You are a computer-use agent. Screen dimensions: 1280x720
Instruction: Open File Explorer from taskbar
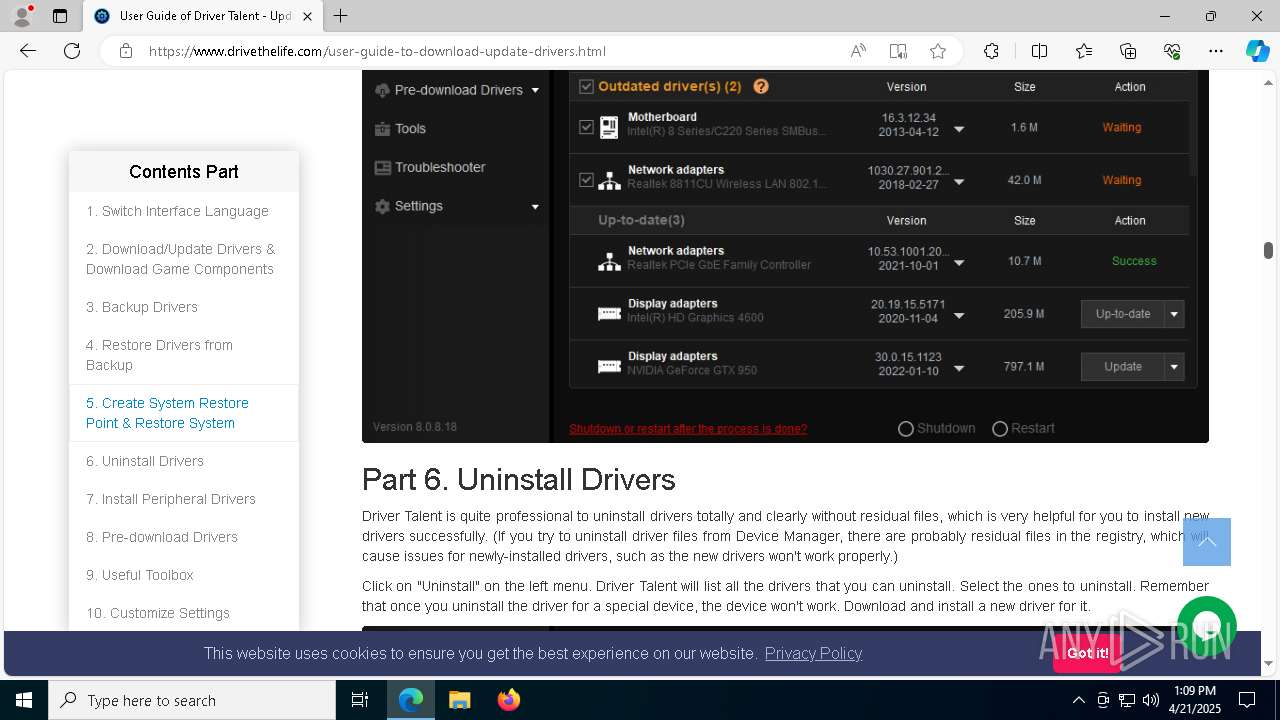(x=459, y=700)
